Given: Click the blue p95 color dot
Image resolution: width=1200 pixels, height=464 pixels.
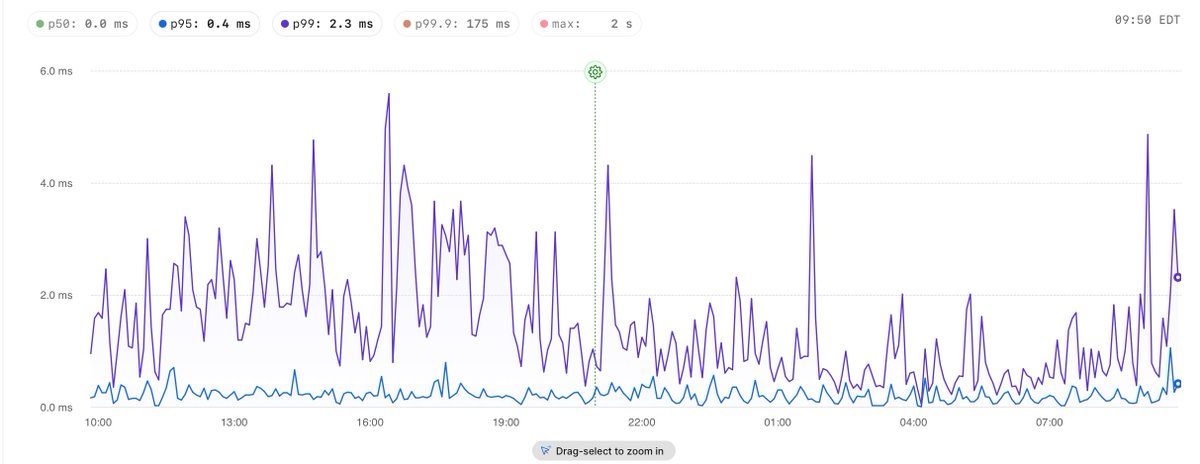Looking at the screenshot, I should click(x=162, y=23).
